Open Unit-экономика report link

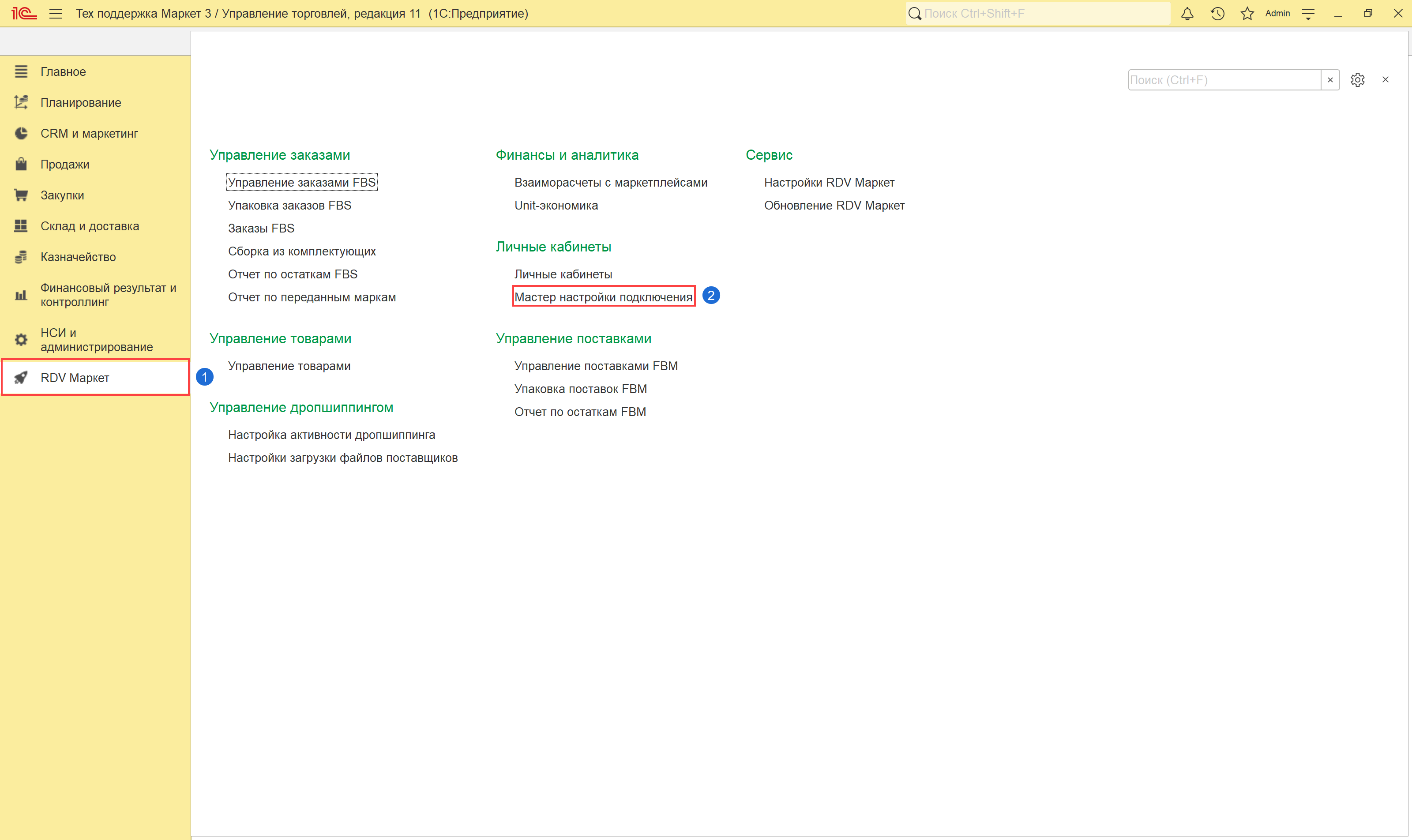pyautogui.click(x=556, y=206)
